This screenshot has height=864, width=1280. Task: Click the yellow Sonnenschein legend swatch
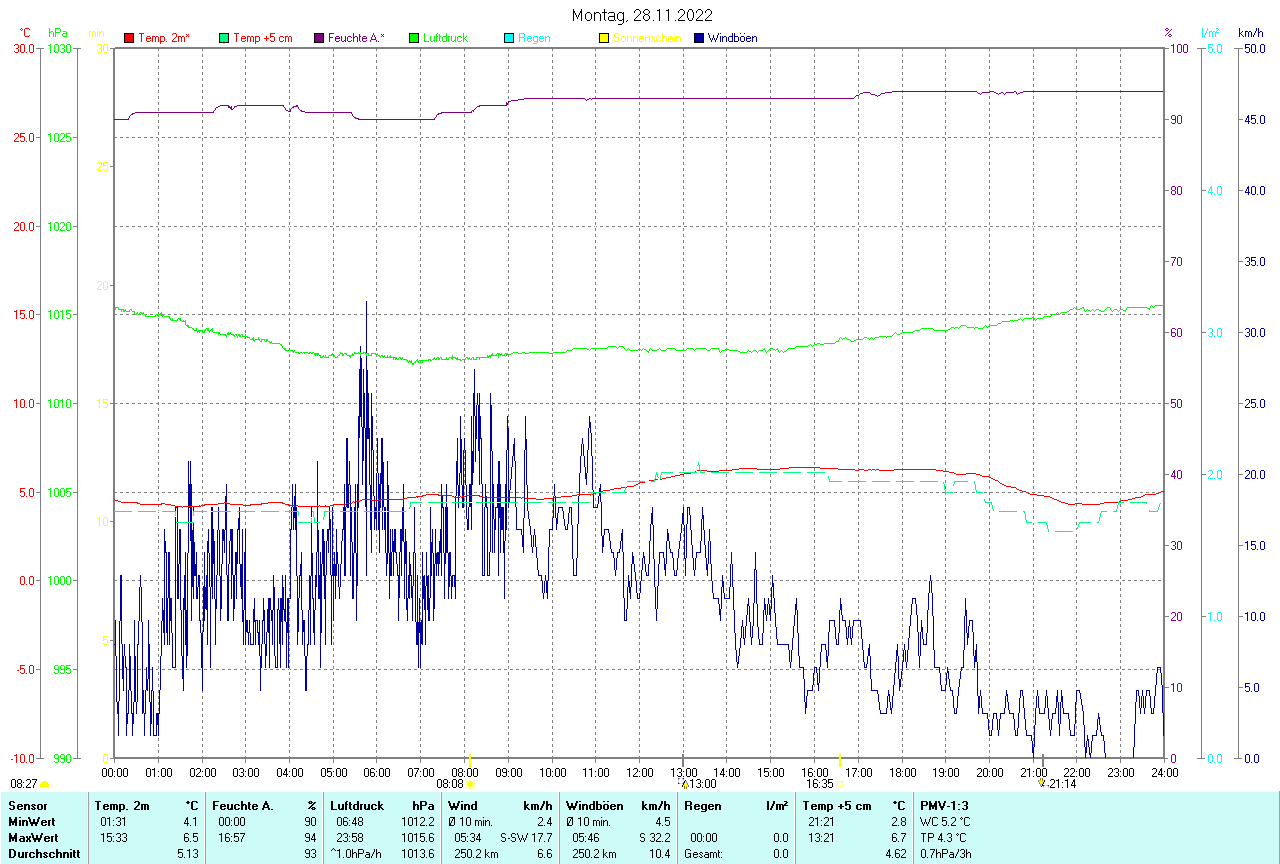pos(604,38)
